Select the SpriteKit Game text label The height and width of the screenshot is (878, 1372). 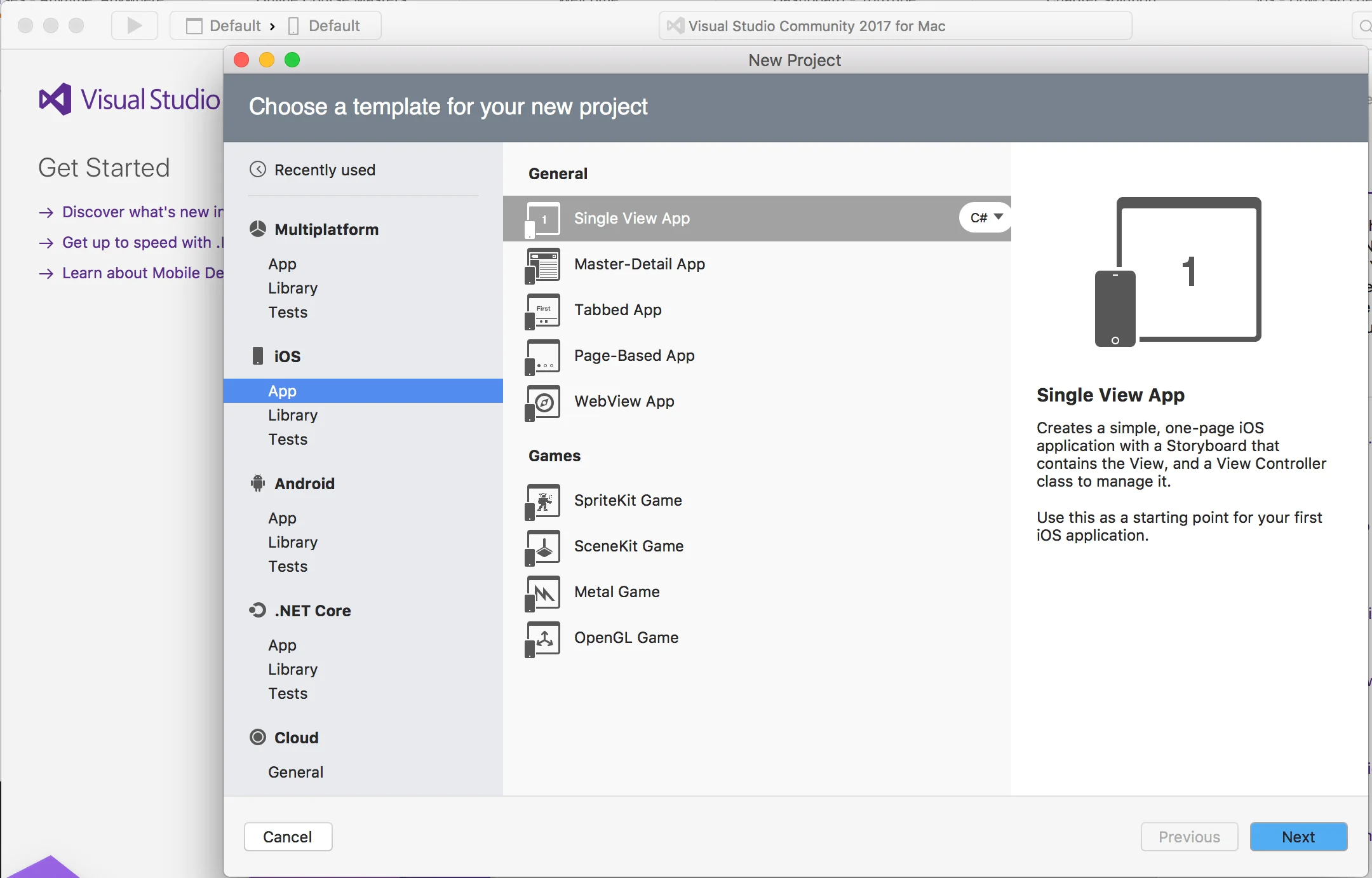click(628, 500)
